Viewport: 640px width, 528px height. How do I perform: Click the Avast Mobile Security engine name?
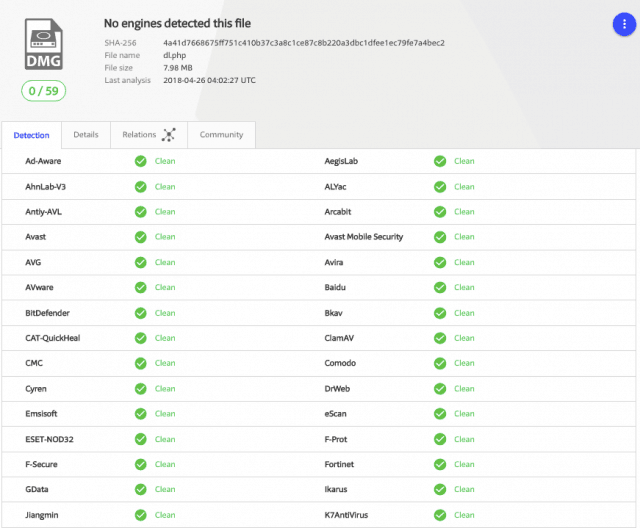point(364,237)
